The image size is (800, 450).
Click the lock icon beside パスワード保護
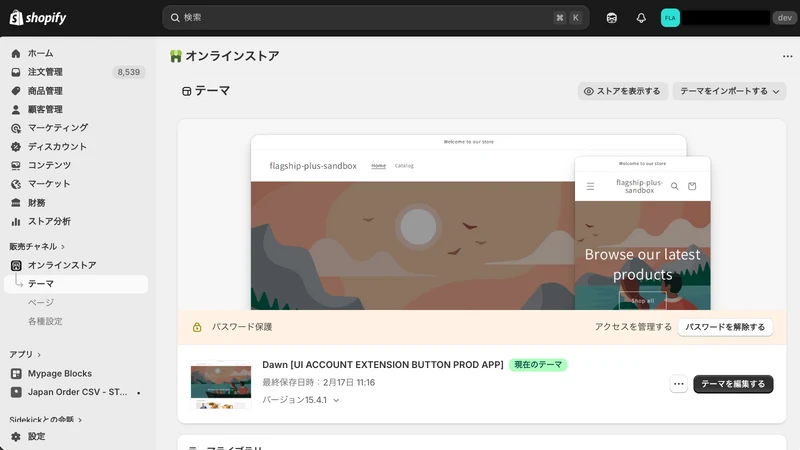coord(197,327)
